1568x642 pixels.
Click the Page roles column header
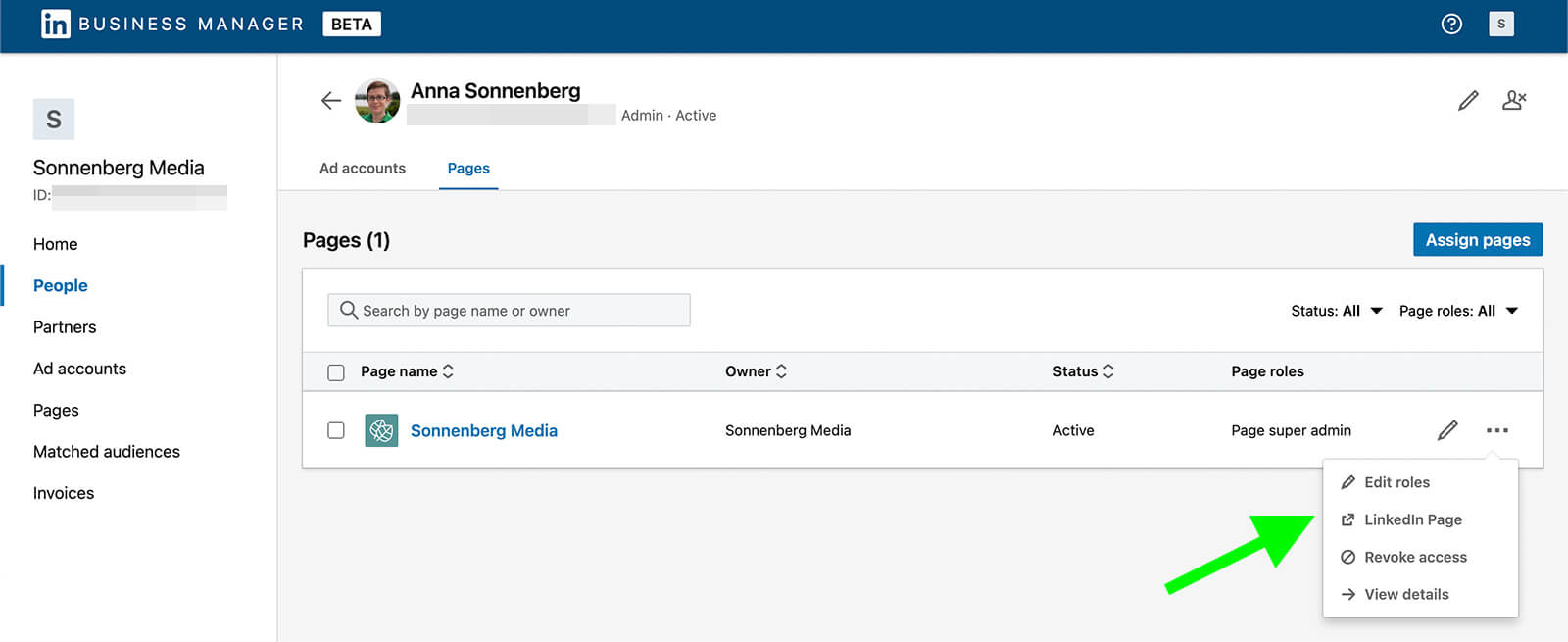(1267, 371)
